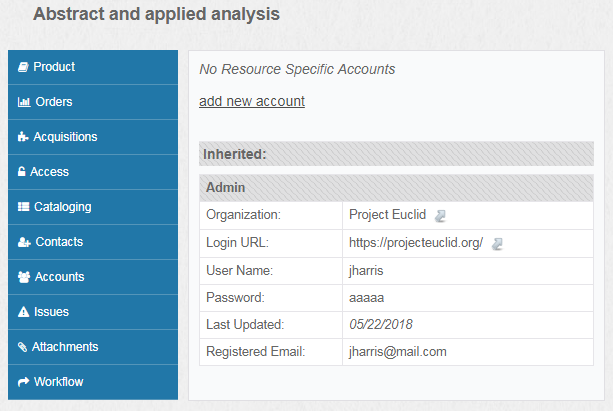Click the Orders bar chart icon
The height and width of the screenshot is (411, 613).
[24, 102]
